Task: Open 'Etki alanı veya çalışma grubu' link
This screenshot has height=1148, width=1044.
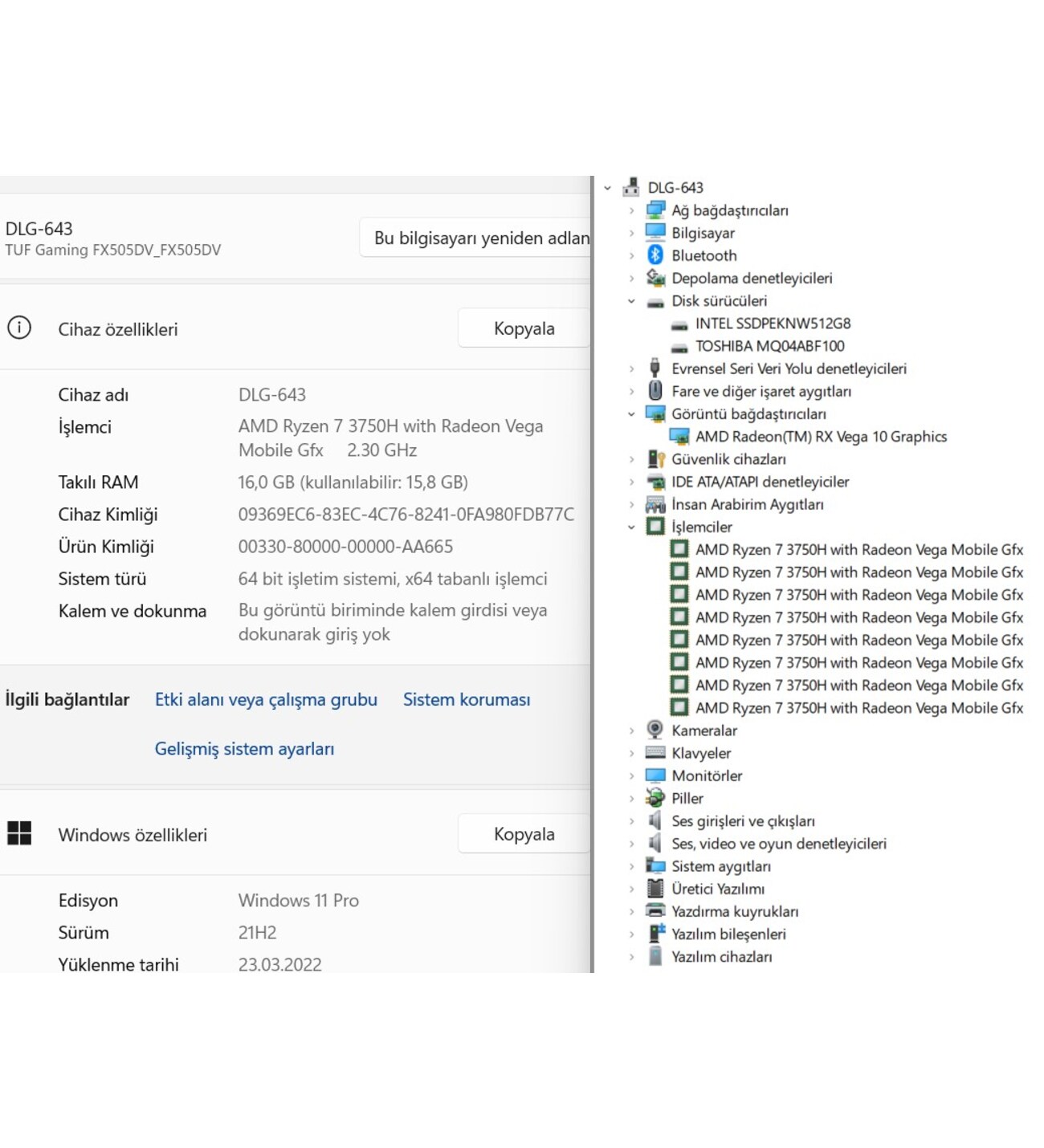Action: (x=266, y=699)
